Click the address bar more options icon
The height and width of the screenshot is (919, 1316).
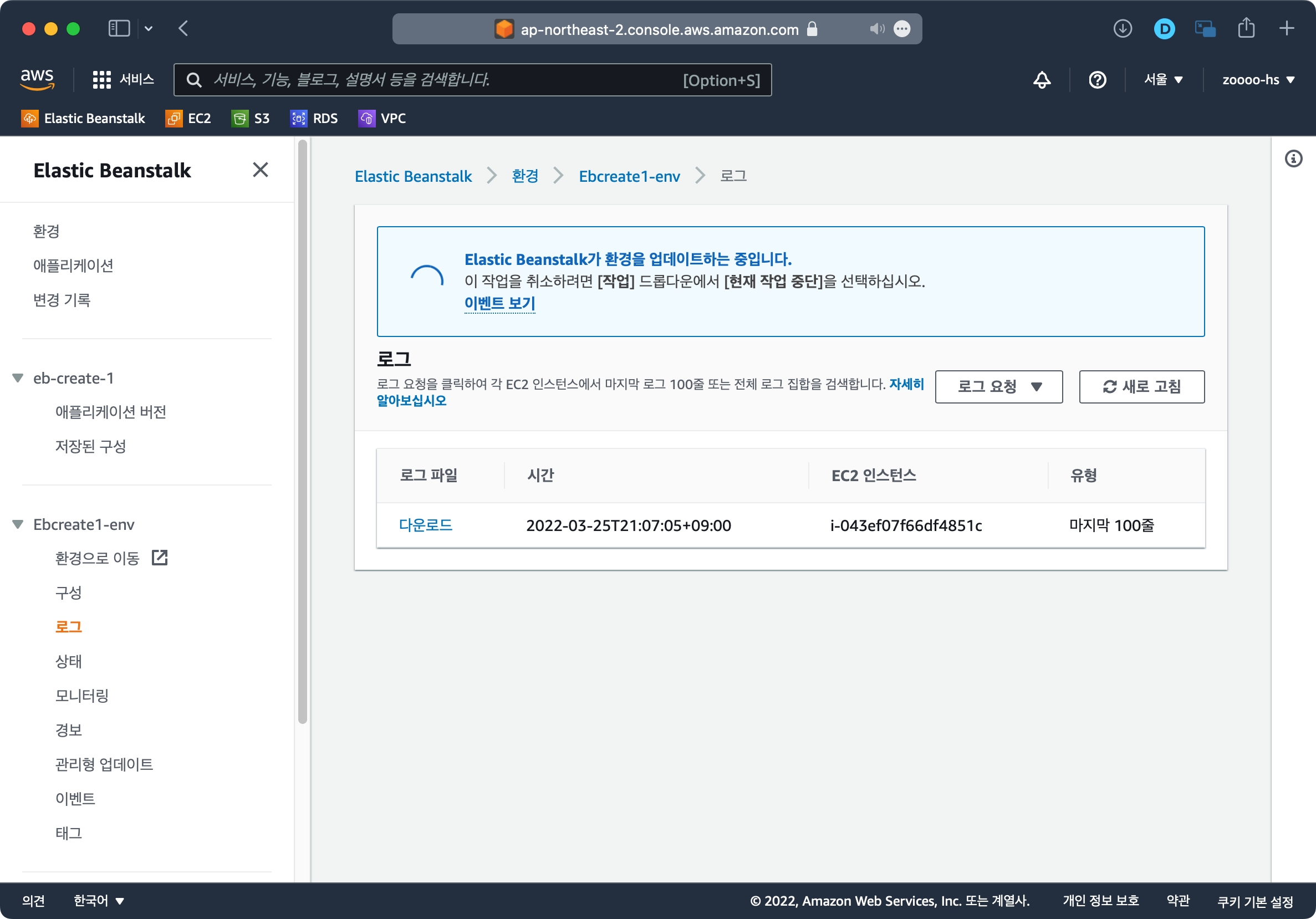[x=901, y=29]
